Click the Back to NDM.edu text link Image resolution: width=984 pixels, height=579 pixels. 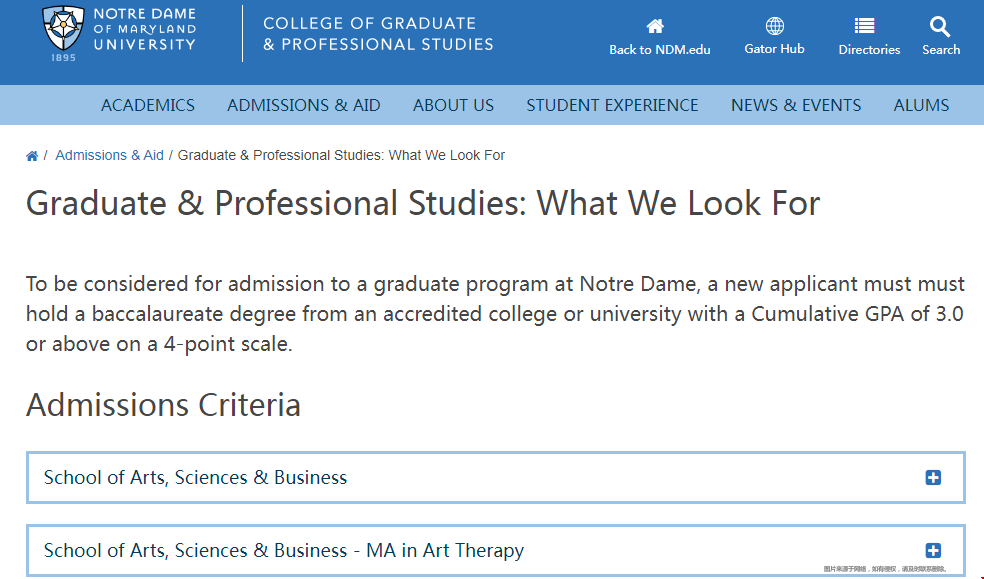(660, 50)
